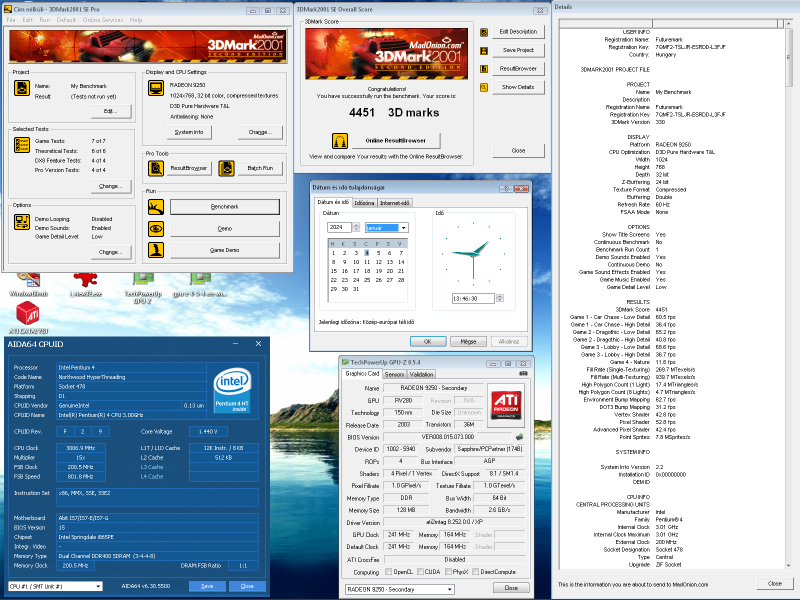Open the WindowBlinds desktop icon
The image size is (800, 600).
pos(29,284)
